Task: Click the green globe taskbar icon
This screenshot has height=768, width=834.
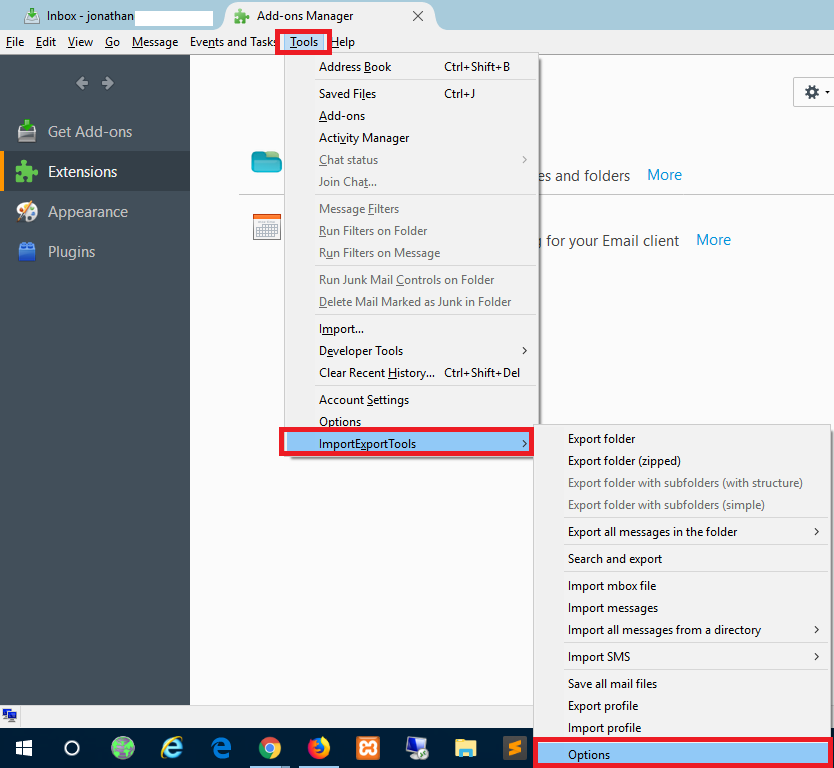Action: 123,748
